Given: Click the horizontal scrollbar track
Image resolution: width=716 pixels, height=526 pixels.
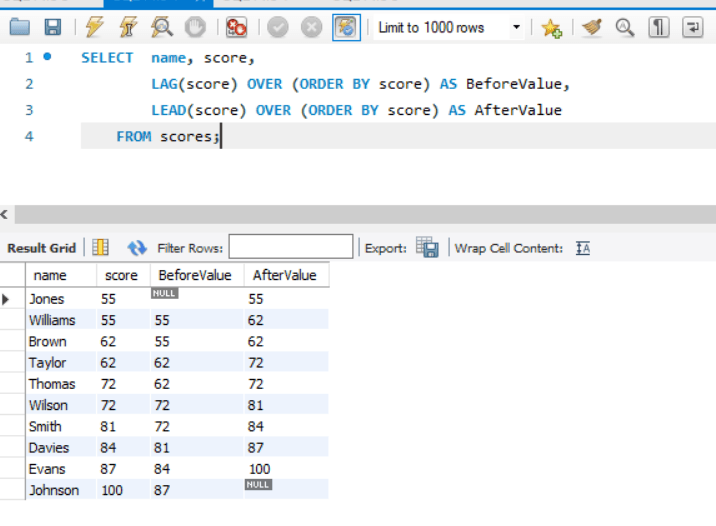Looking at the screenshot, I should pos(365,214).
